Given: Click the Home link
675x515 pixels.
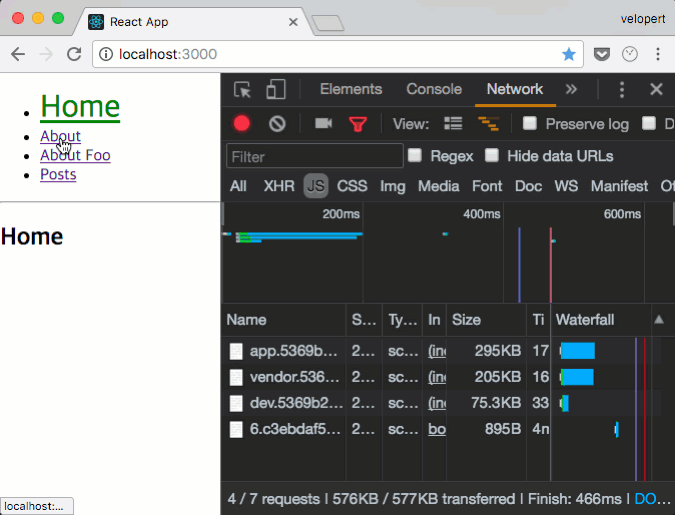Looking at the screenshot, I should coord(80,106).
